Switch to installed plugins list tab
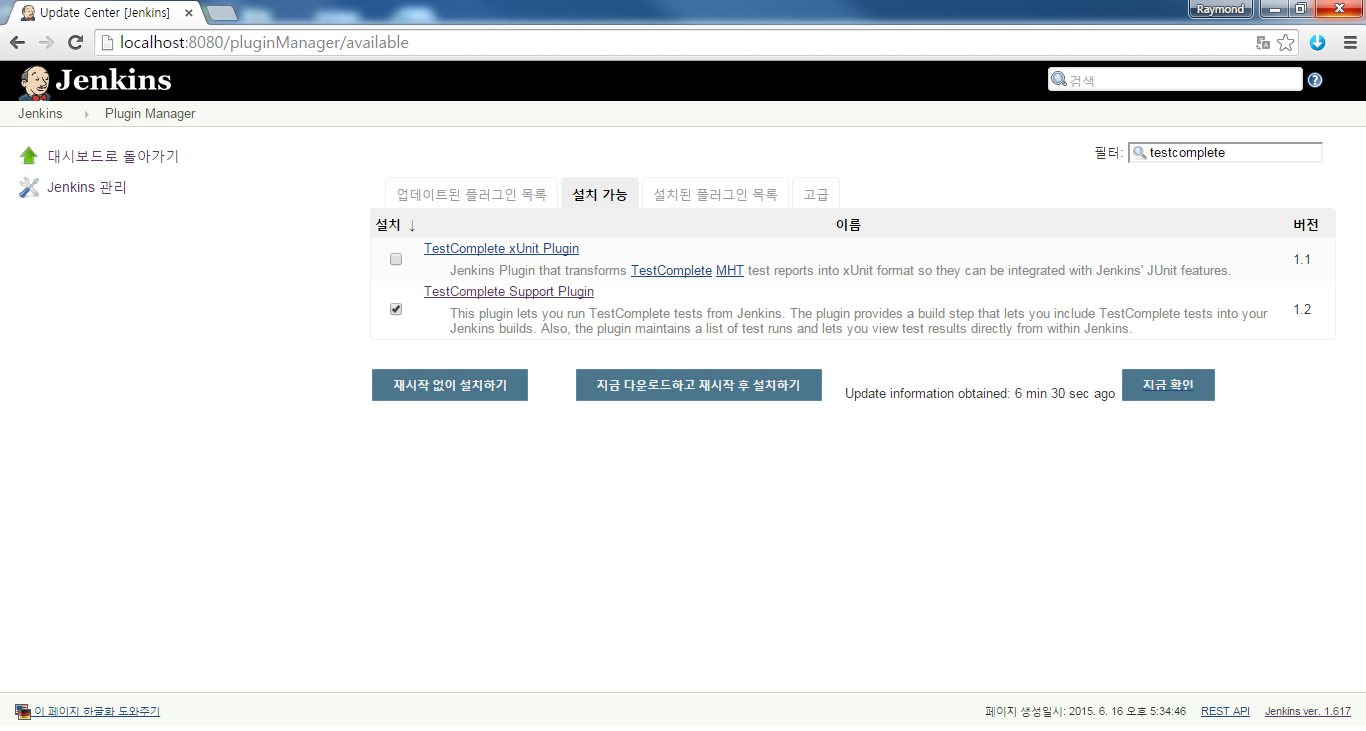The width and height of the screenshot is (1366, 731). (715, 194)
